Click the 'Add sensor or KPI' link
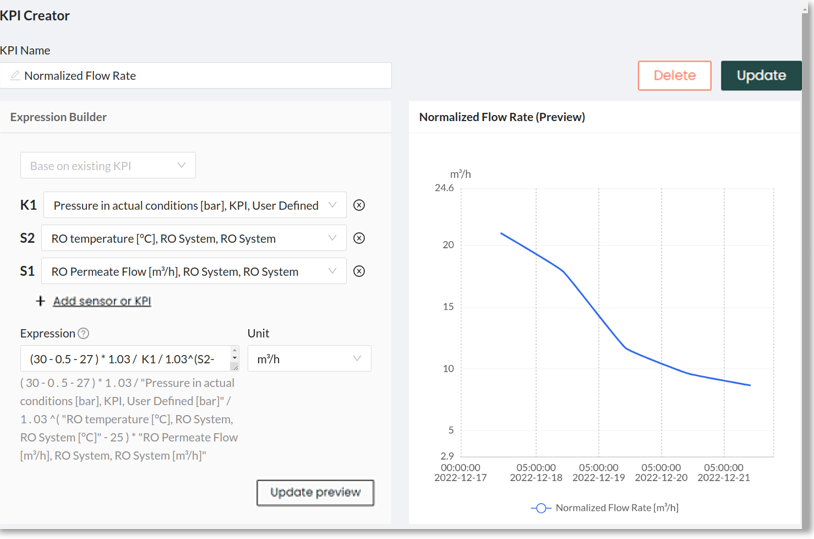Viewport: 814px width, 539px height. [x=102, y=301]
